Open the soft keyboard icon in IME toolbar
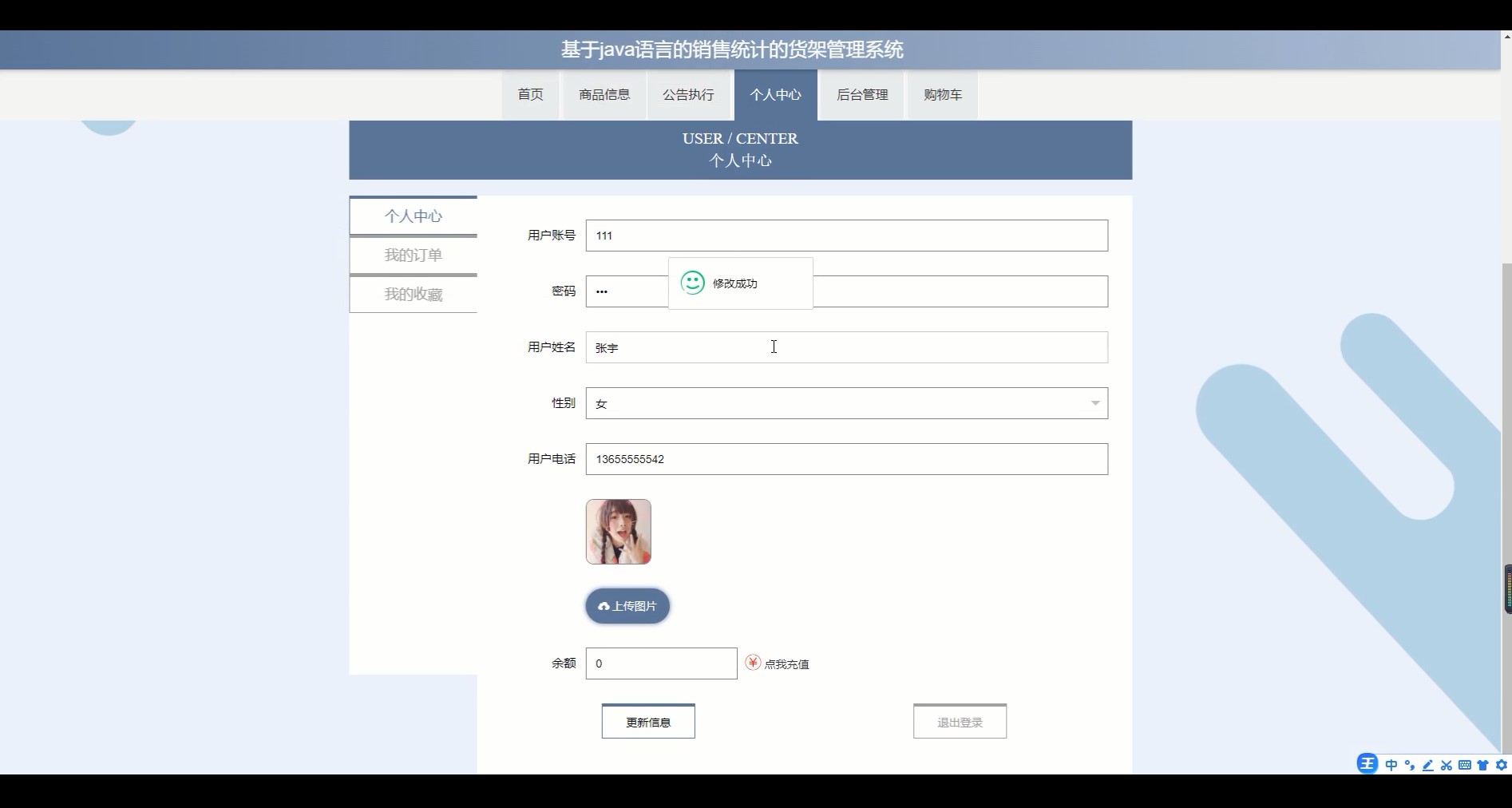 tap(1464, 765)
